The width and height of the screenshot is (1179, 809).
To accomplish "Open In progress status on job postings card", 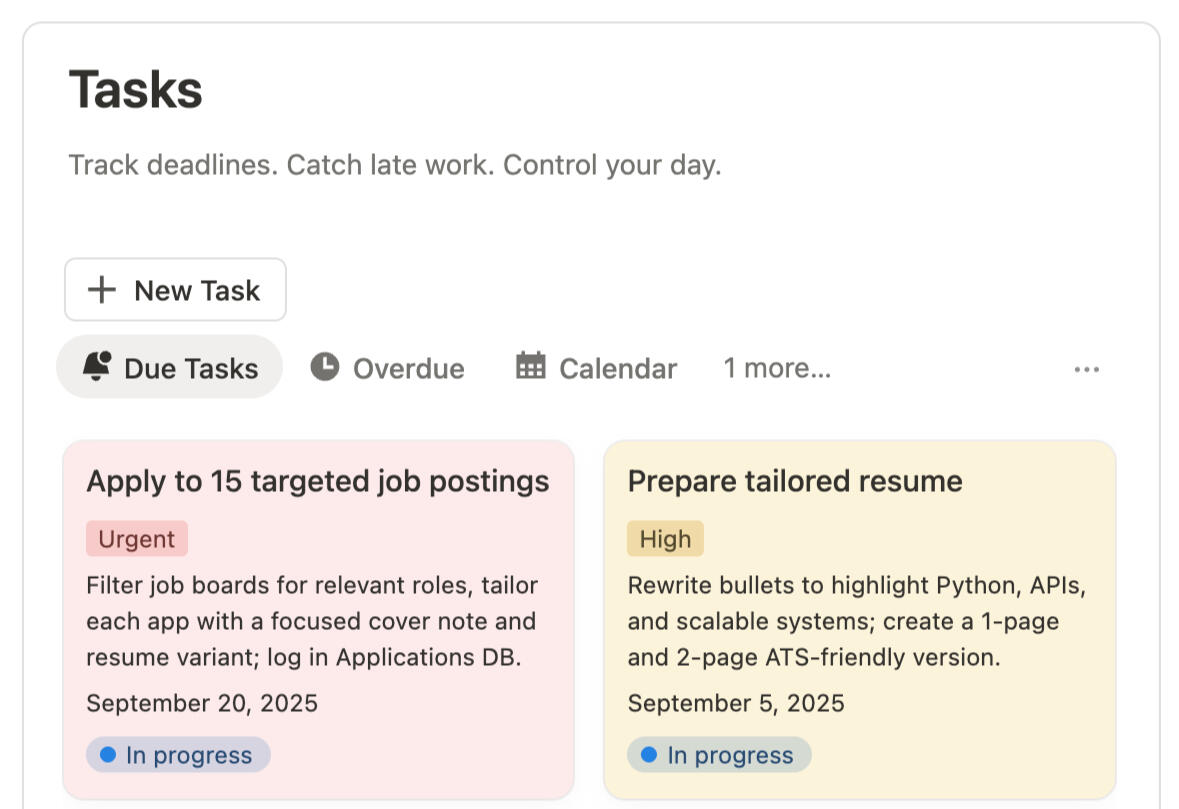I will pos(178,755).
